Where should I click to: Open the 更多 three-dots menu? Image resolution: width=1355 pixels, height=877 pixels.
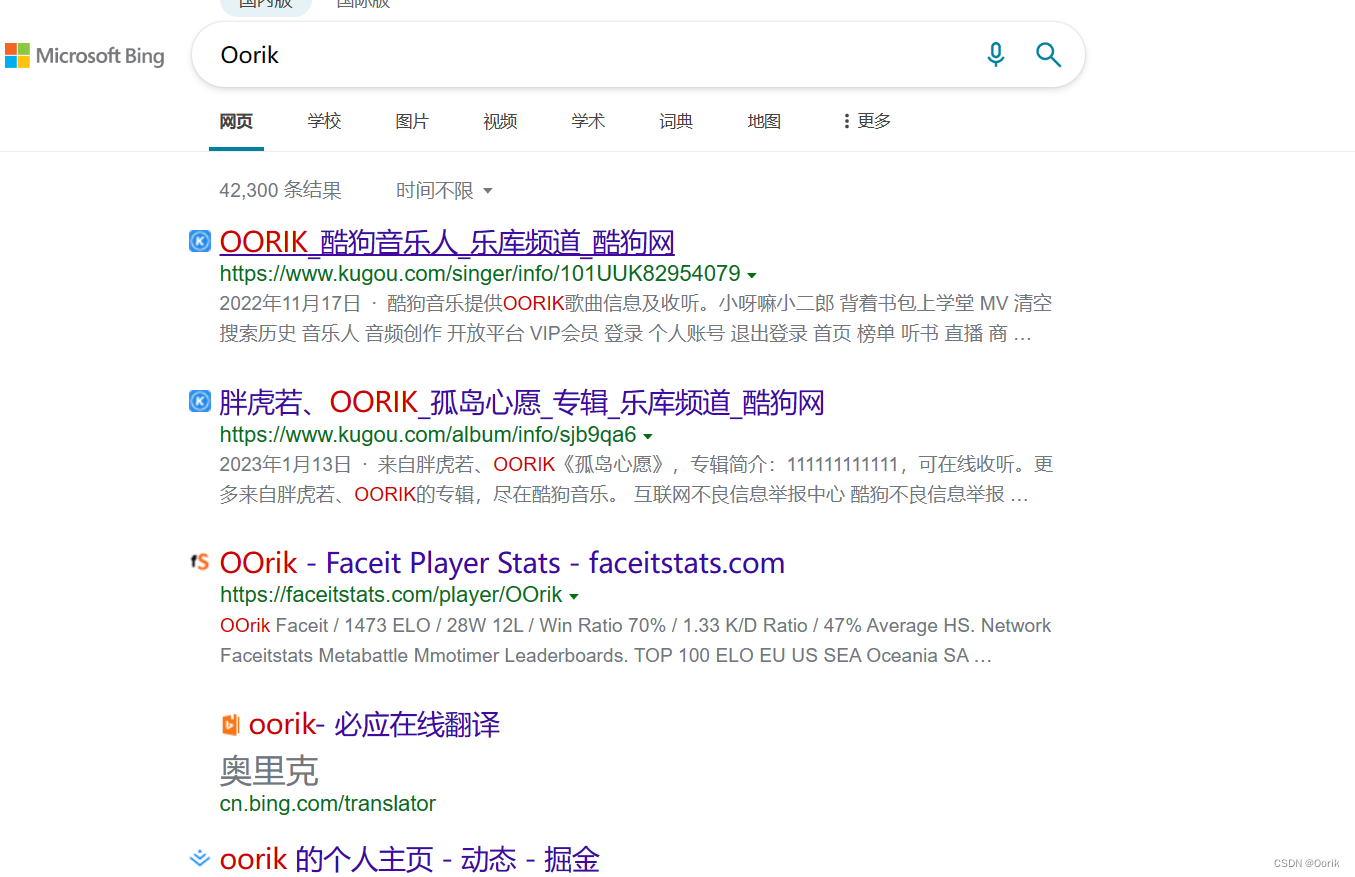coord(866,121)
